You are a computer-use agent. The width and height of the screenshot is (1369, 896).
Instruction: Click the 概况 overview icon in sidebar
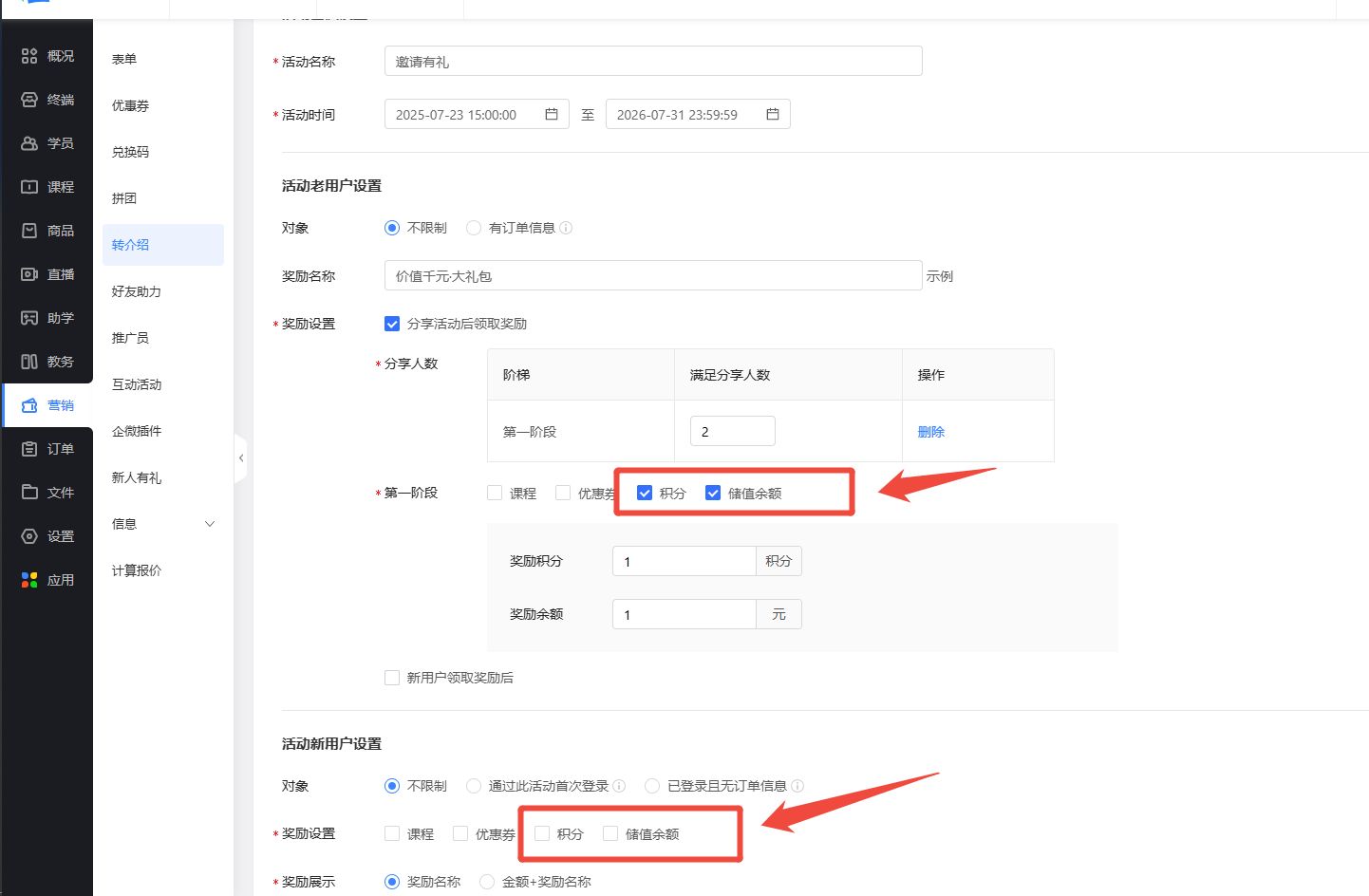point(29,56)
